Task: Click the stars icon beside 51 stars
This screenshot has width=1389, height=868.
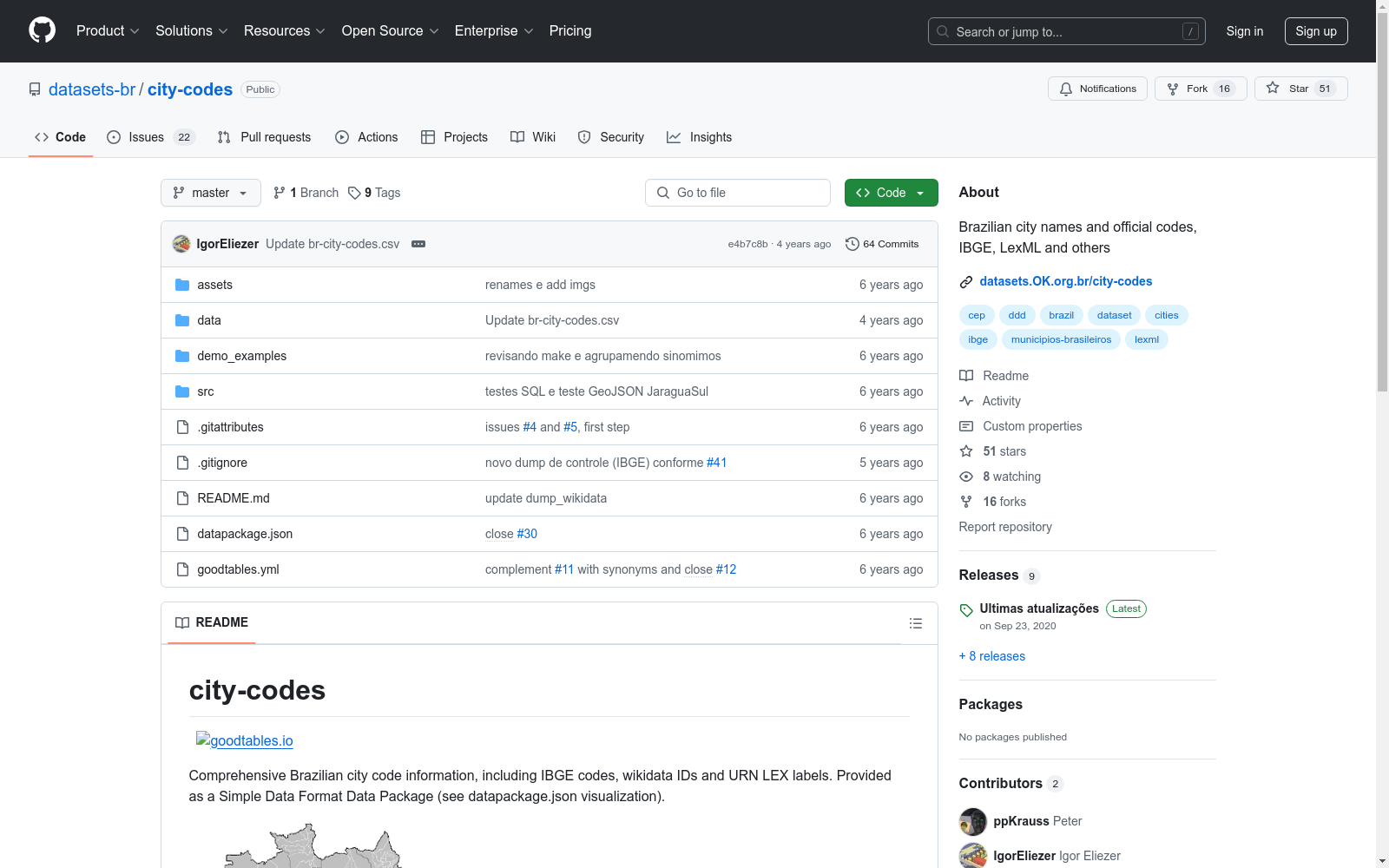Action: (966, 451)
